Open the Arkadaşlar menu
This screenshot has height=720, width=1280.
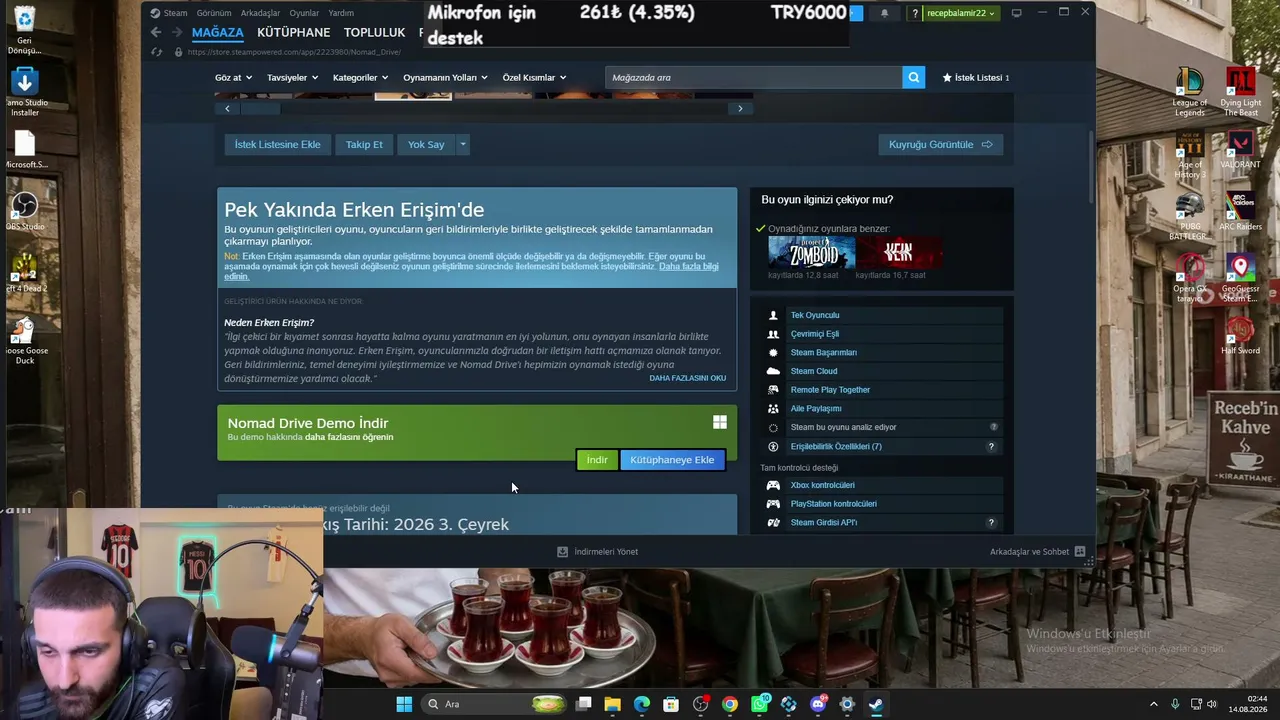260,13
